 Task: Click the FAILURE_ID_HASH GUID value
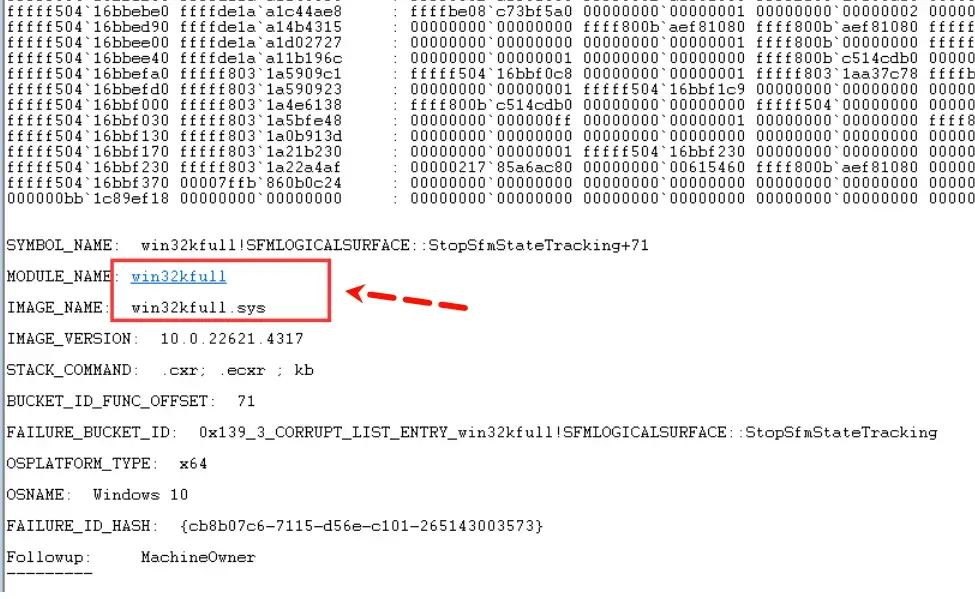(x=361, y=526)
